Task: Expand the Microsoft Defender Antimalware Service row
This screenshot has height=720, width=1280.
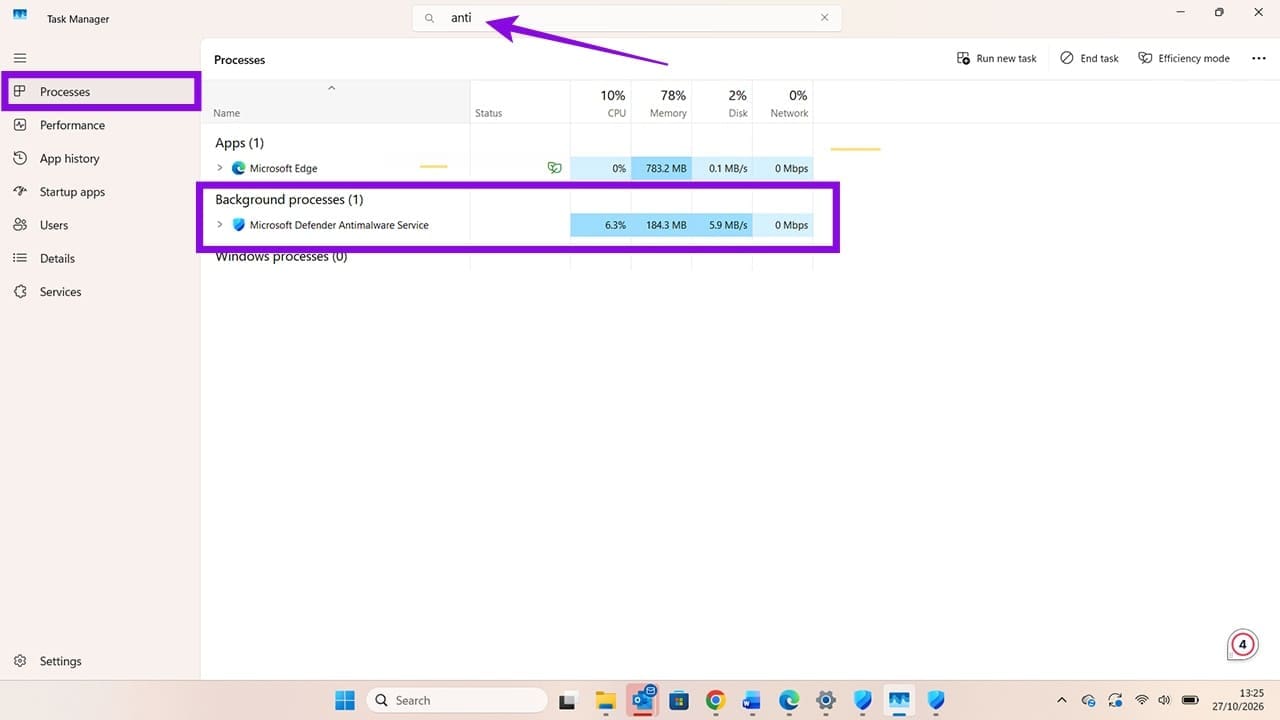Action: pyautogui.click(x=220, y=225)
